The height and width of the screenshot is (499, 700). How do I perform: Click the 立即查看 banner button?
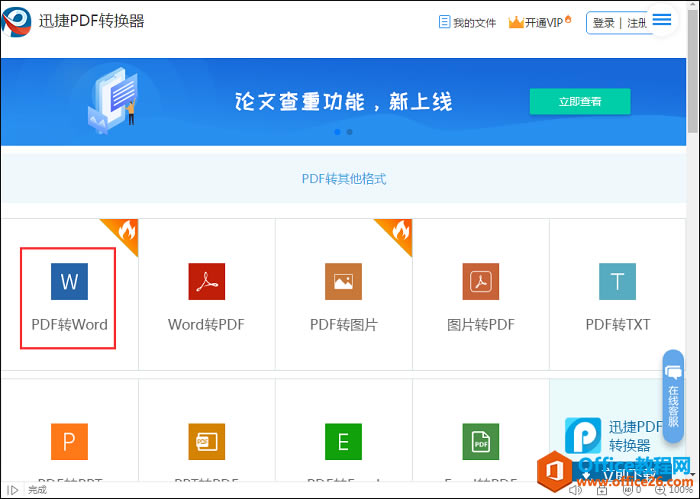pyautogui.click(x=580, y=101)
